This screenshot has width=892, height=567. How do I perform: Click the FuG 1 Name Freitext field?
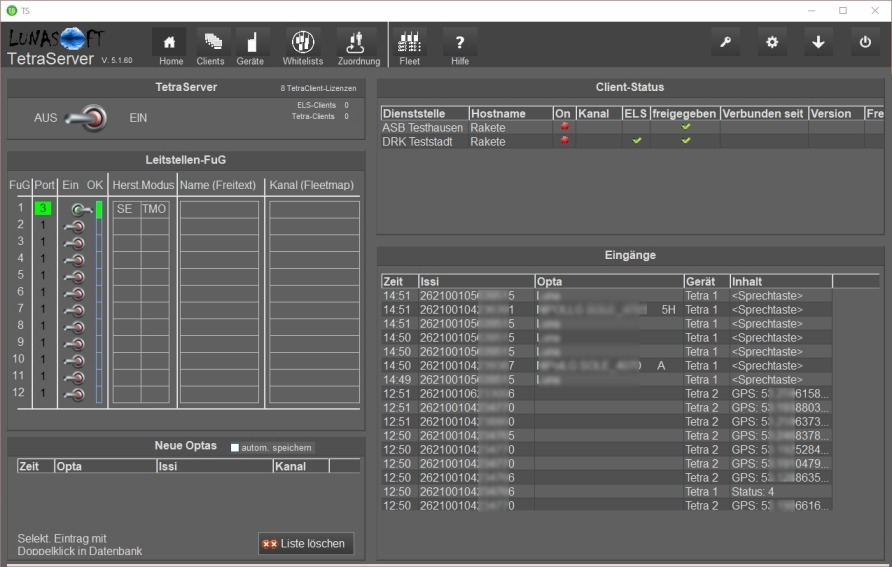click(219, 209)
